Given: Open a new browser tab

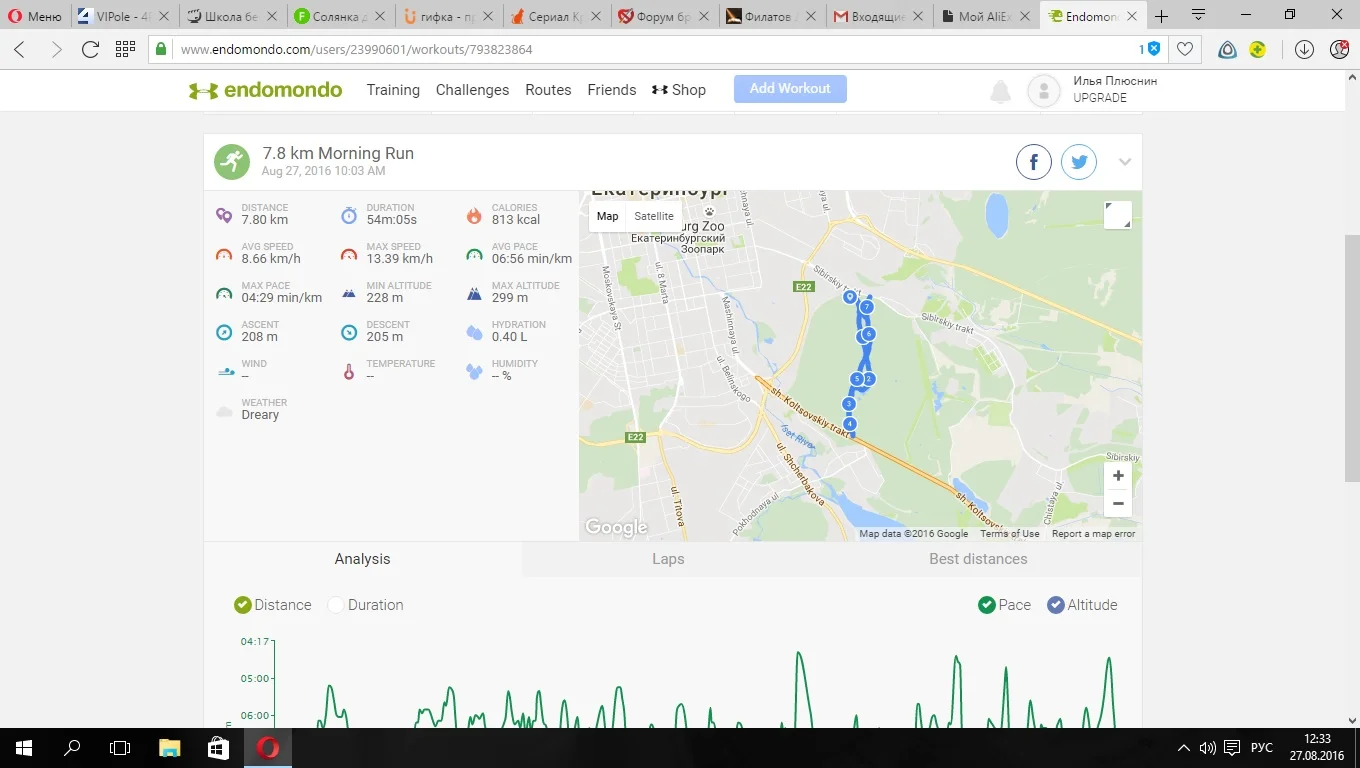Looking at the screenshot, I should pos(1162,16).
